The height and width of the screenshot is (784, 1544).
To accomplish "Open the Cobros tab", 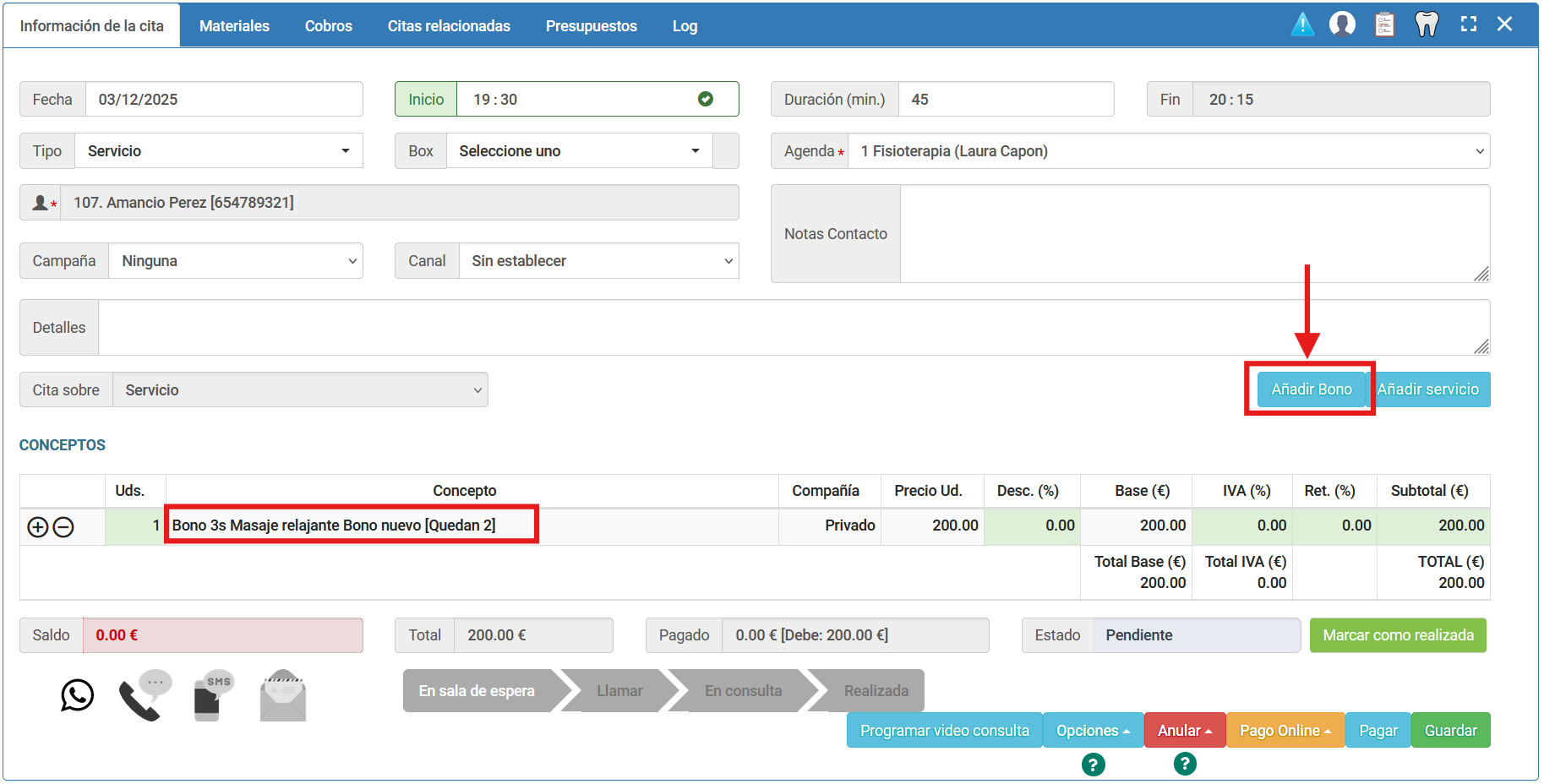I will (x=328, y=26).
